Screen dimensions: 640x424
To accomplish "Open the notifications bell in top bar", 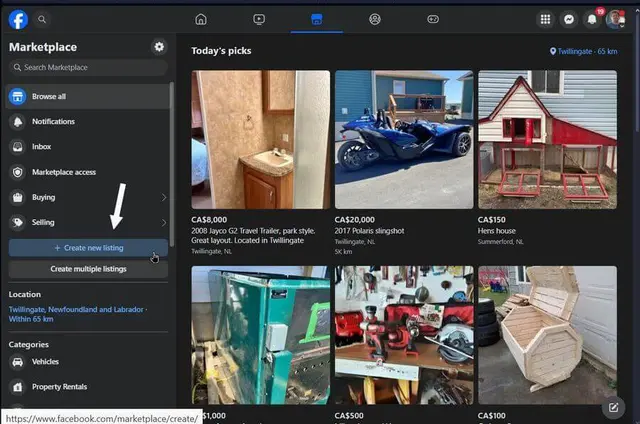I will coord(592,19).
